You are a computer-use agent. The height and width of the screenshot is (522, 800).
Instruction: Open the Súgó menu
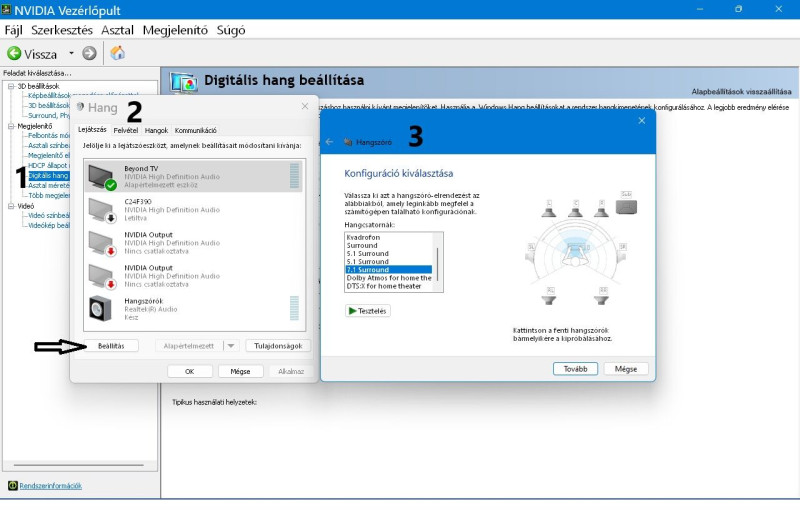(x=231, y=30)
